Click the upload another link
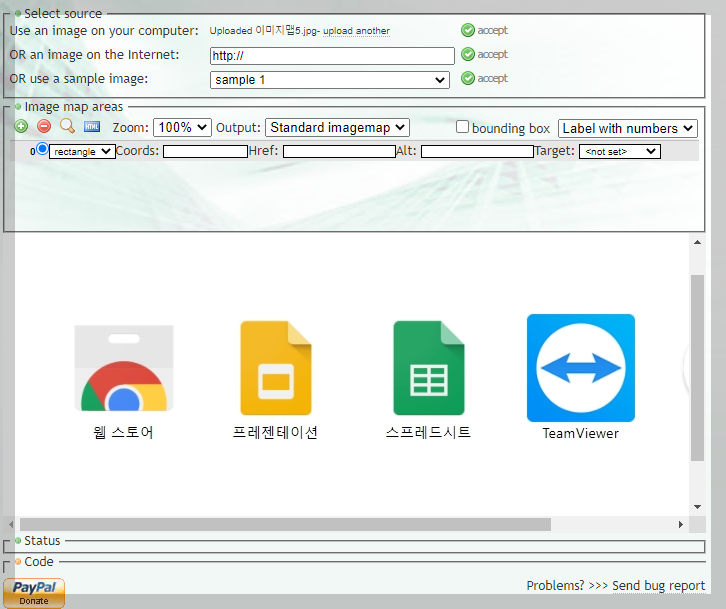Screen dimensions: 726x609 click(x=356, y=31)
